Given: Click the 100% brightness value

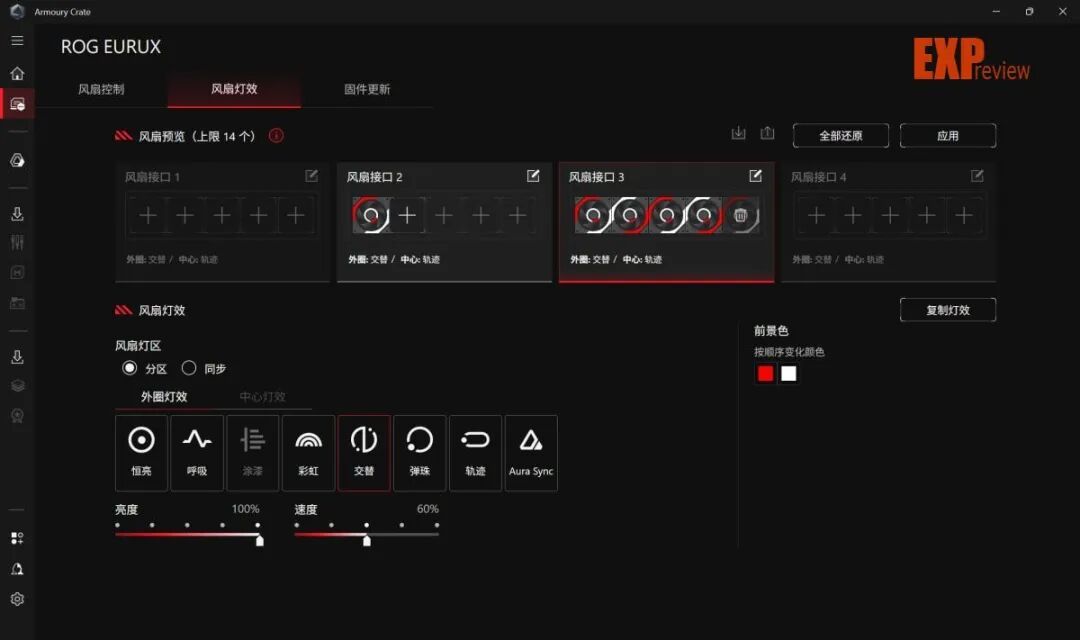Looking at the screenshot, I should (x=245, y=509).
